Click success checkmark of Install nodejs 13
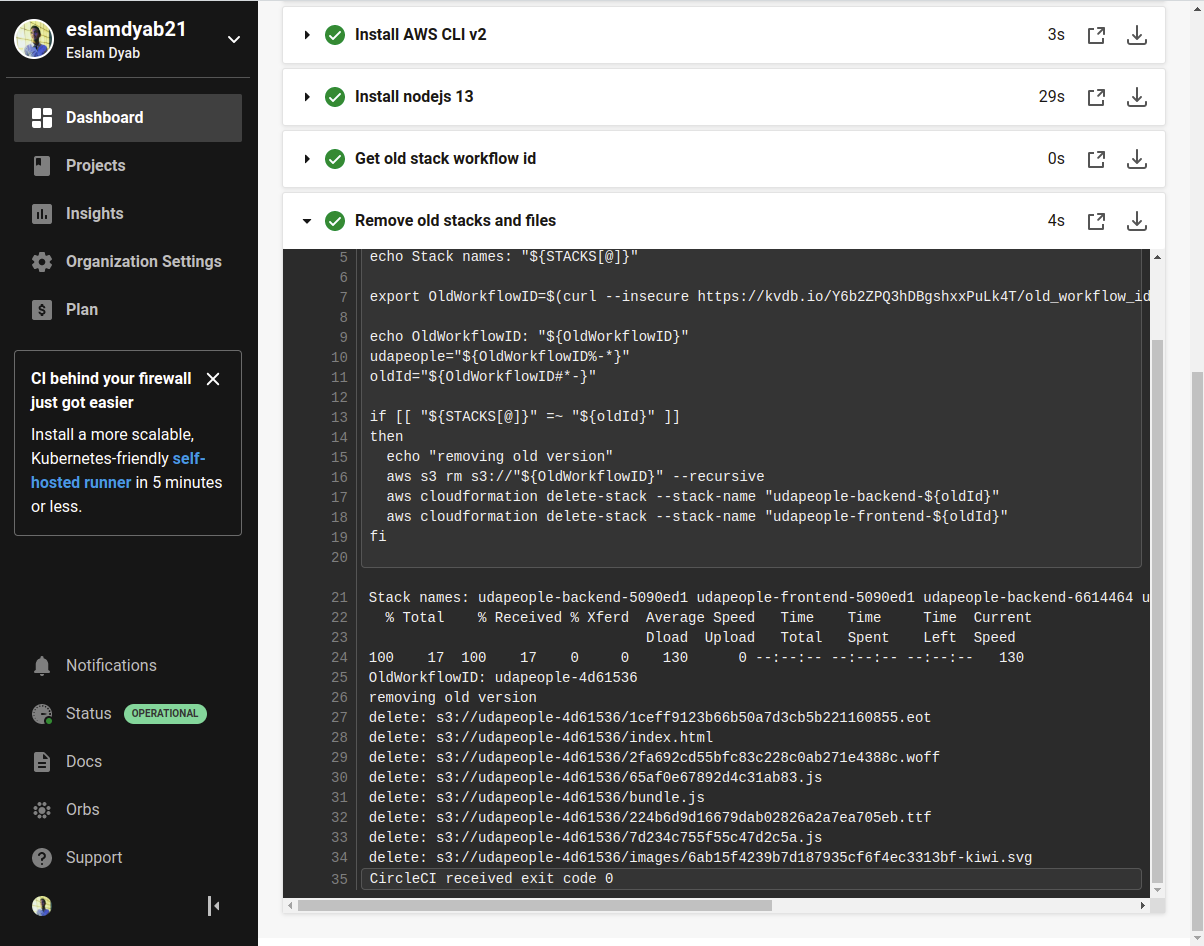Image resolution: width=1204 pixels, height=946 pixels. 335,97
